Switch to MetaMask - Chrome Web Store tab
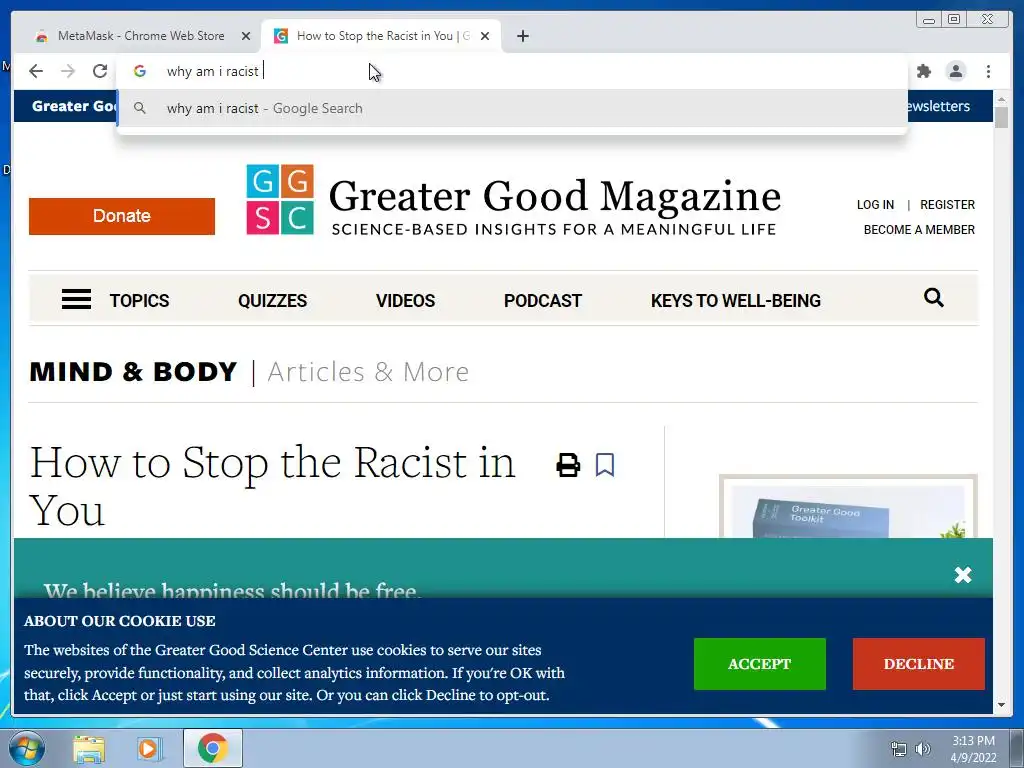1024x768 pixels. pos(140,36)
